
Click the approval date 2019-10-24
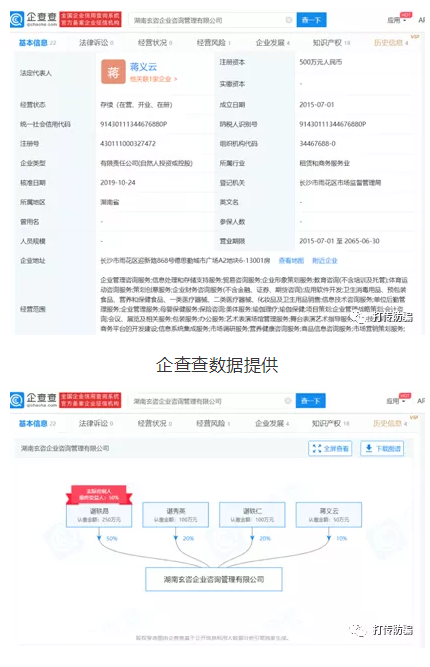click(118, 182)
